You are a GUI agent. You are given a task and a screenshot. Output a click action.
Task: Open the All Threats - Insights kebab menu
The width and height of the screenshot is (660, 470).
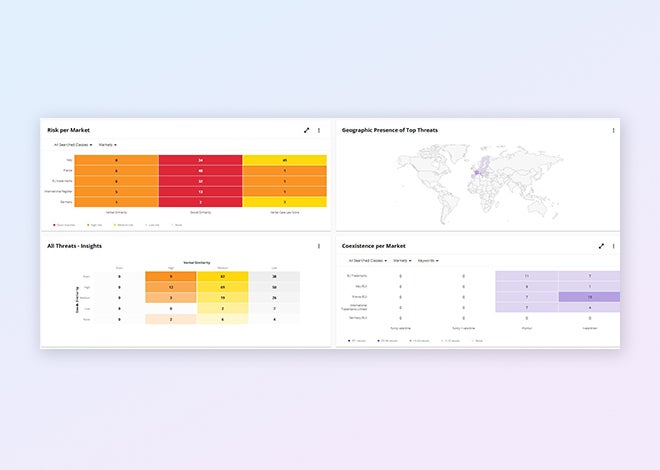click(319, 245)
